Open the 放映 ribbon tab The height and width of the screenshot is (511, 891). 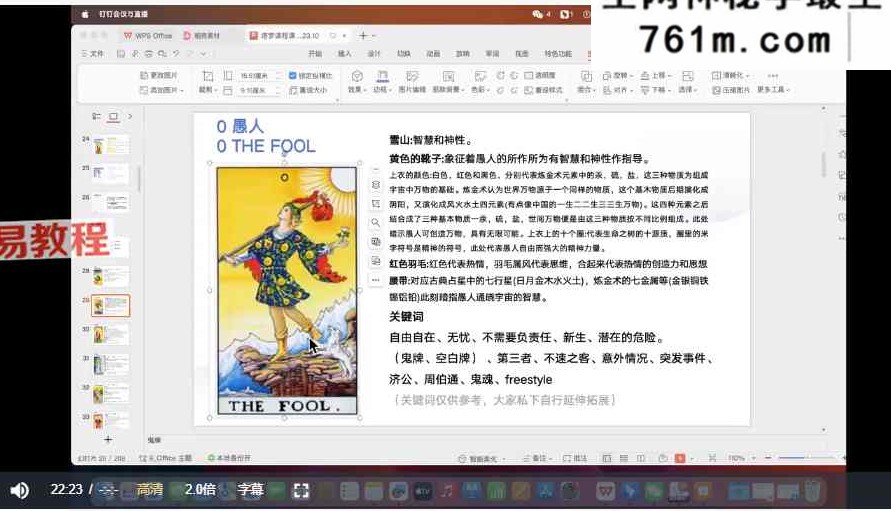[463, 53]
